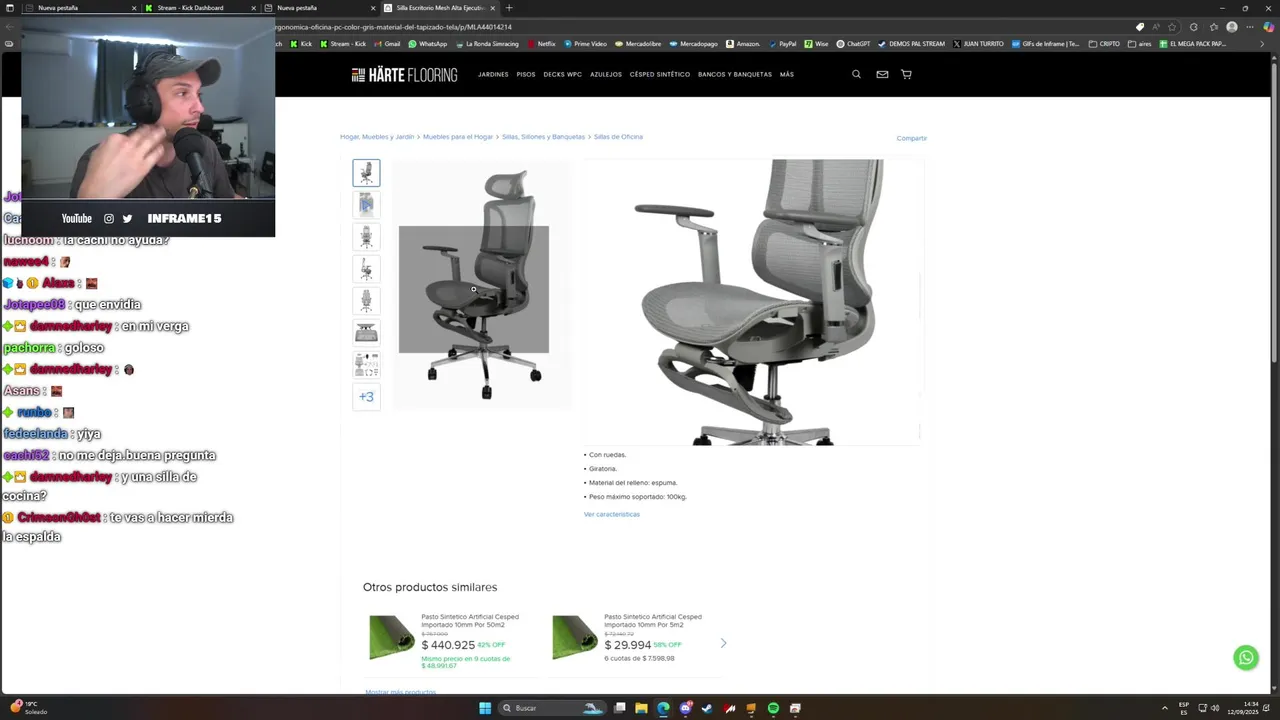Click the browser address bar URL
This screenshot has height=720, width=1280.
point(700,27)
